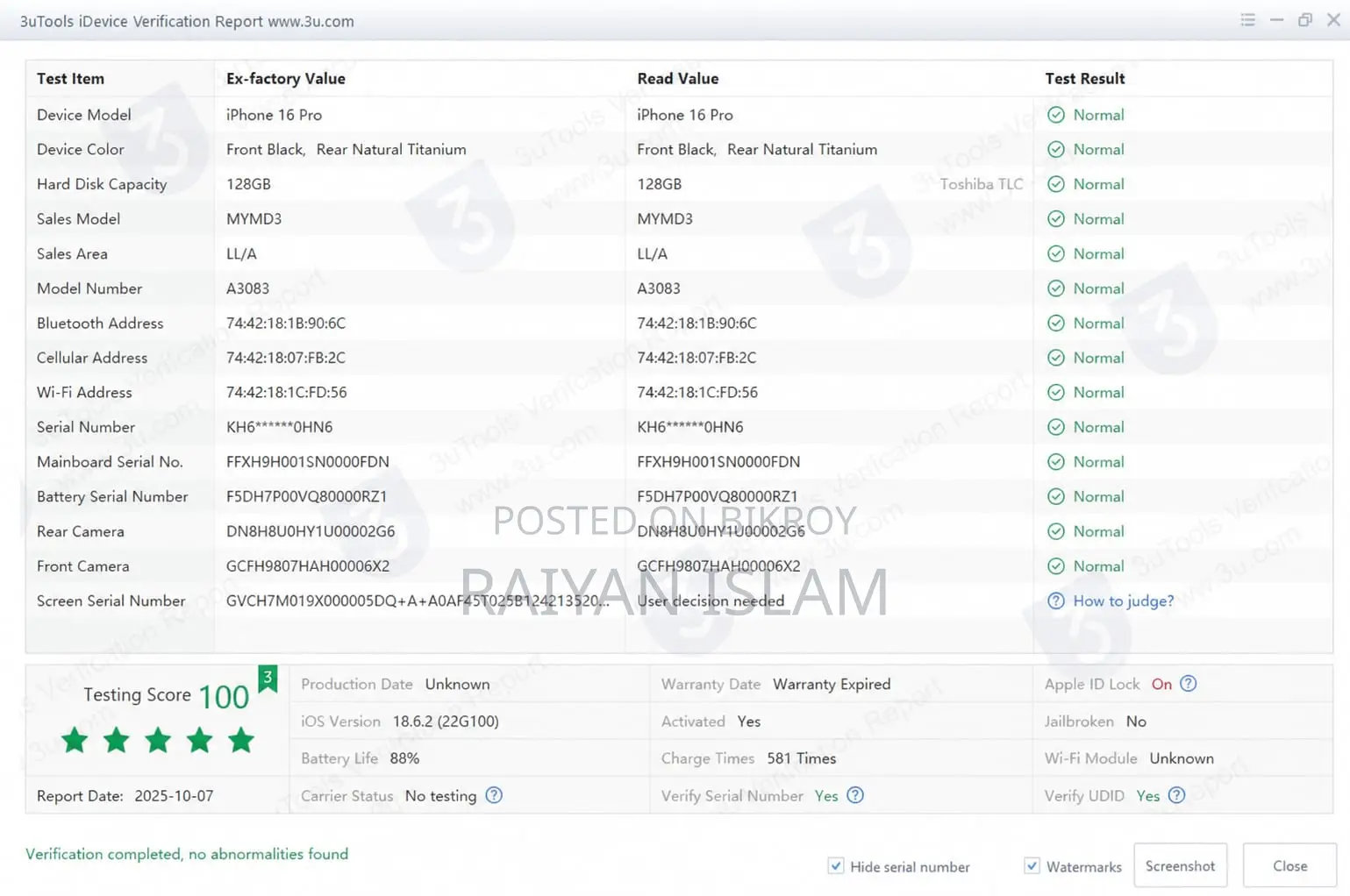Click the User decision needed text

[711, 601]
